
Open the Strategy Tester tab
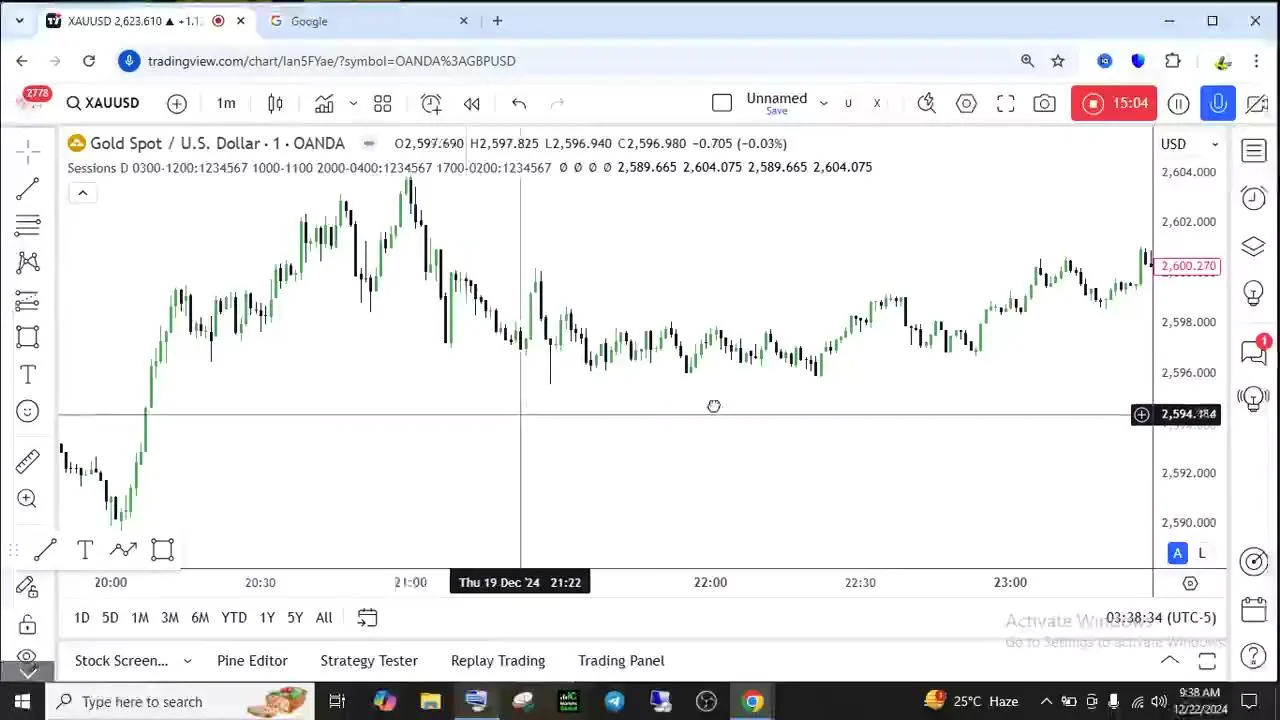[369, 660]
